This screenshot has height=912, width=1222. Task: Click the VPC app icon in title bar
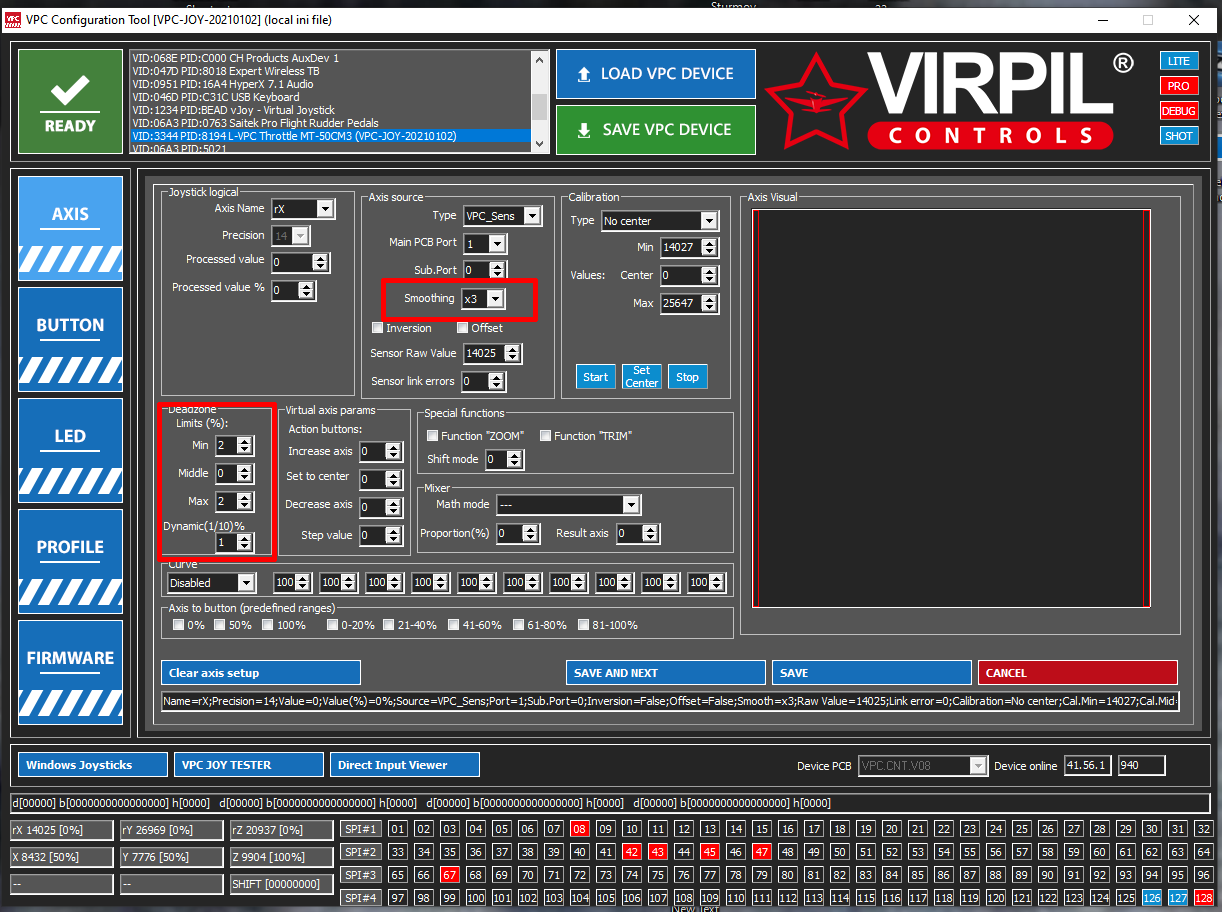pos(13,20)
